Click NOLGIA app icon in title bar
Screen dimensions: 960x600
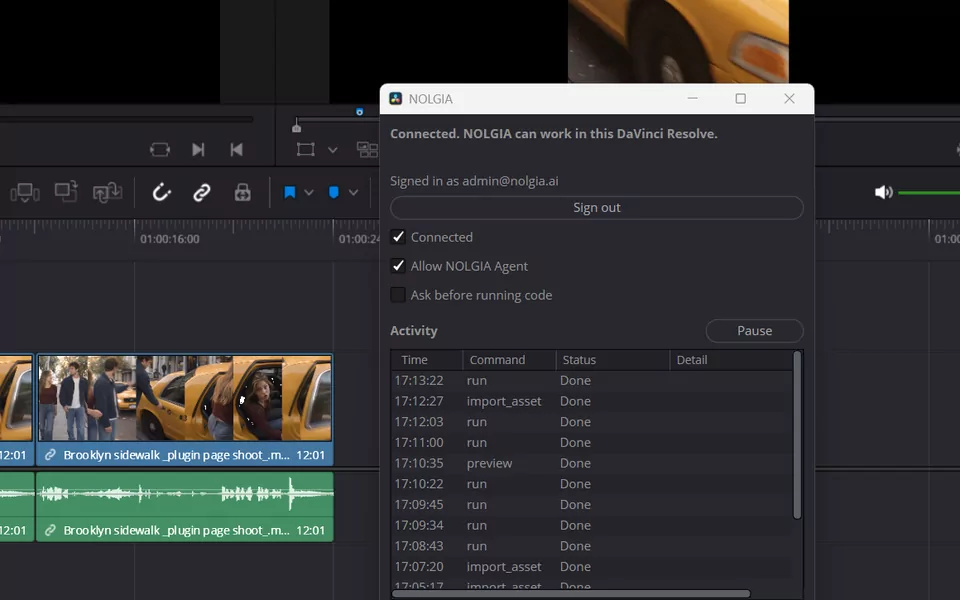pyautogui.click(x=396, y=99)
